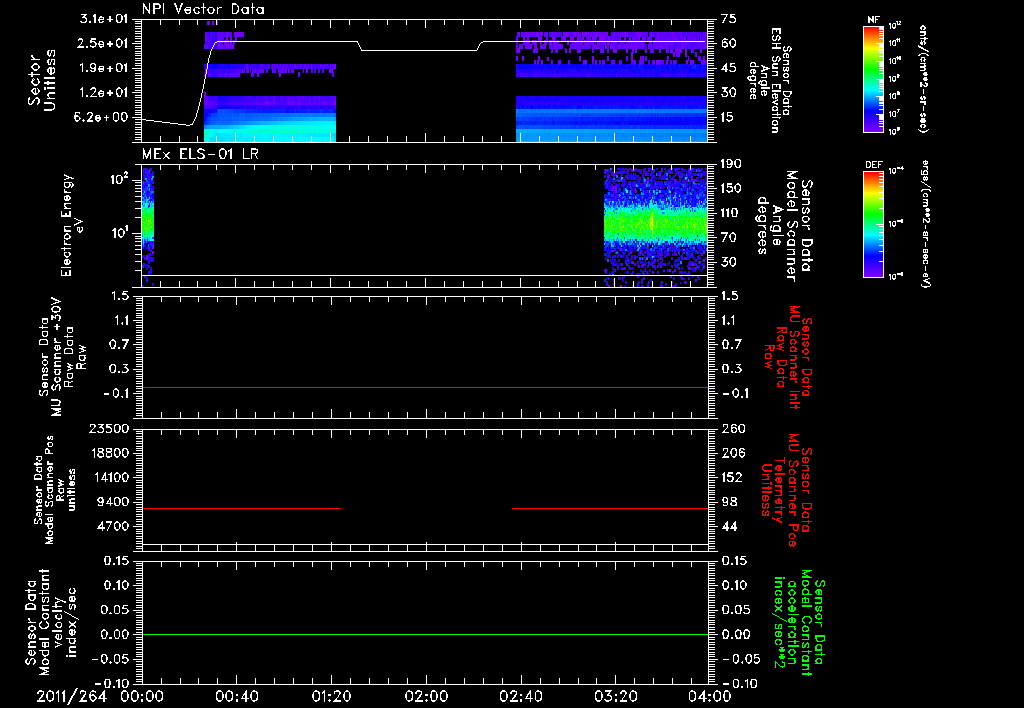Click the "NPI Vector Data" panel title
This screenshot has width=1024, height=708.
[203, 9]
